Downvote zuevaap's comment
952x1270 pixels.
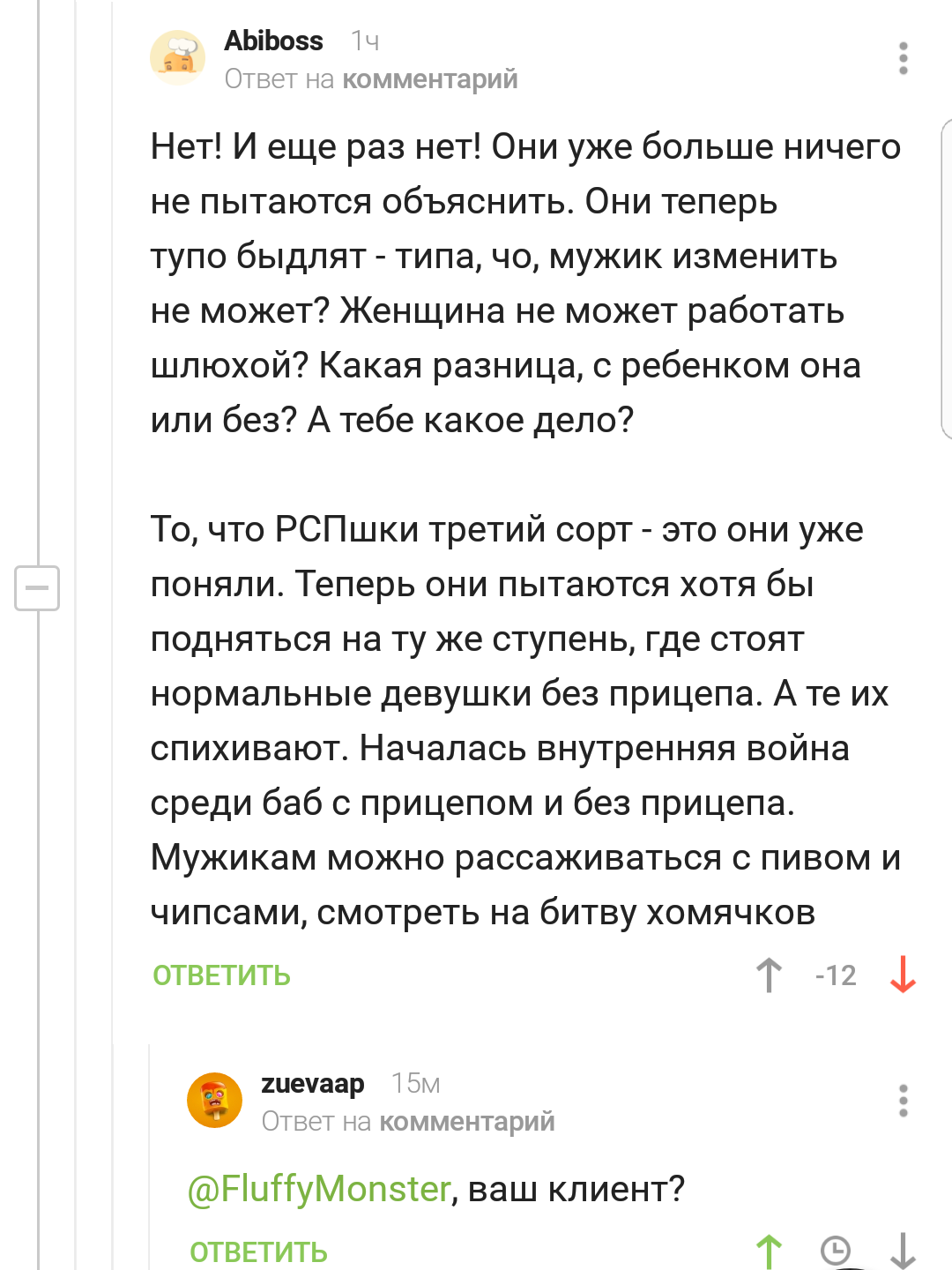[903, 1251]
